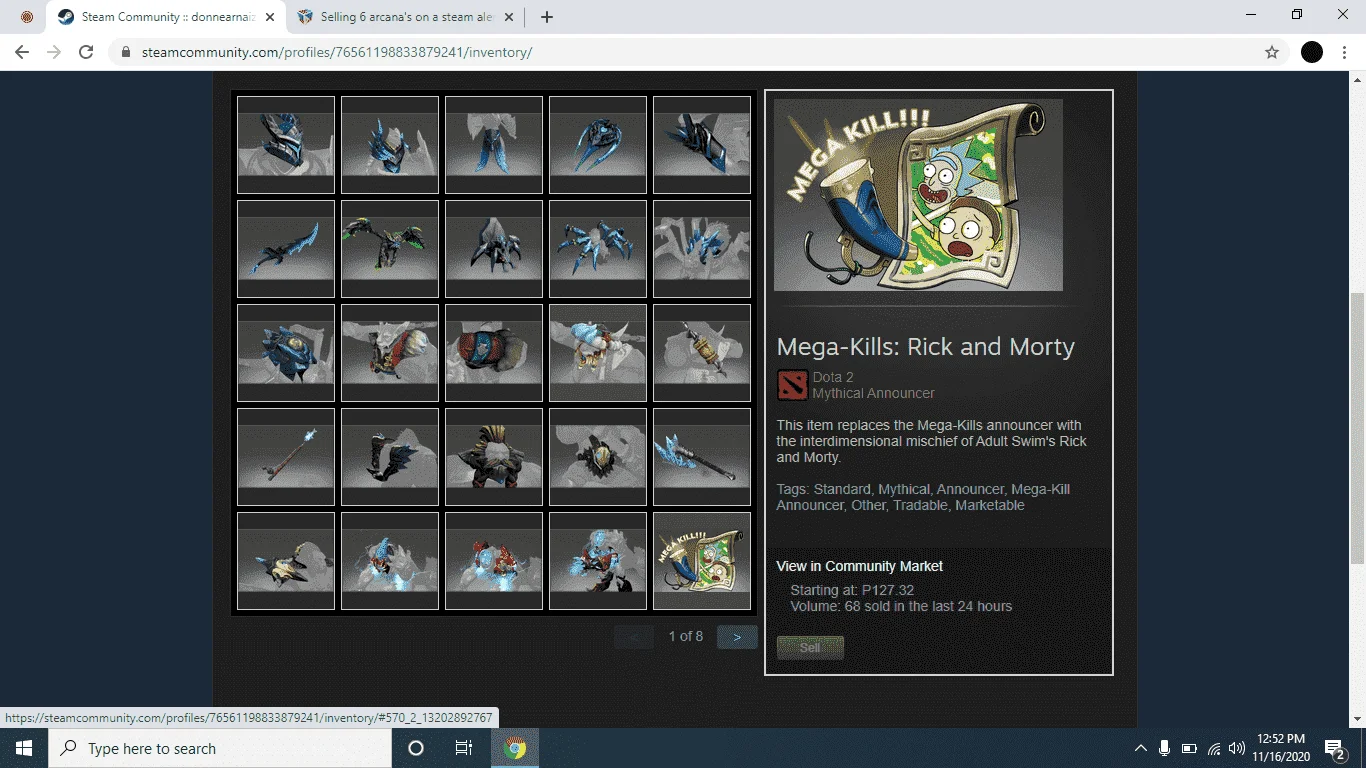
Task: Go back to the previous page in Chrome
Action: (x=22, y=52)
